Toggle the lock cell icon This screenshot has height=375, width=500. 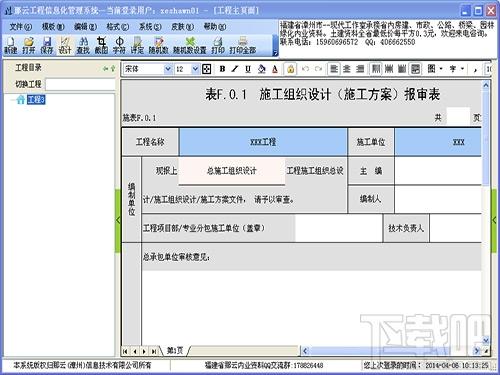pos(290,69)
